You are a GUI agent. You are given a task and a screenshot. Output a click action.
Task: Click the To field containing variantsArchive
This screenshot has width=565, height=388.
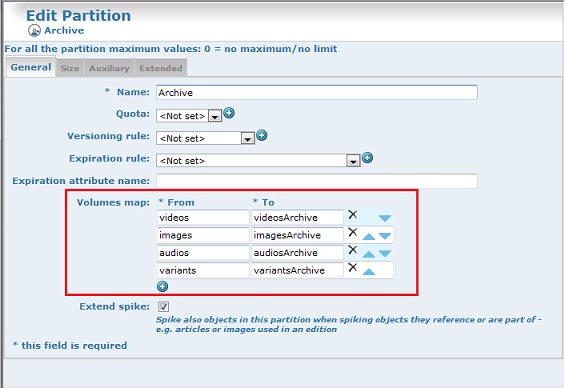(297, 270)
